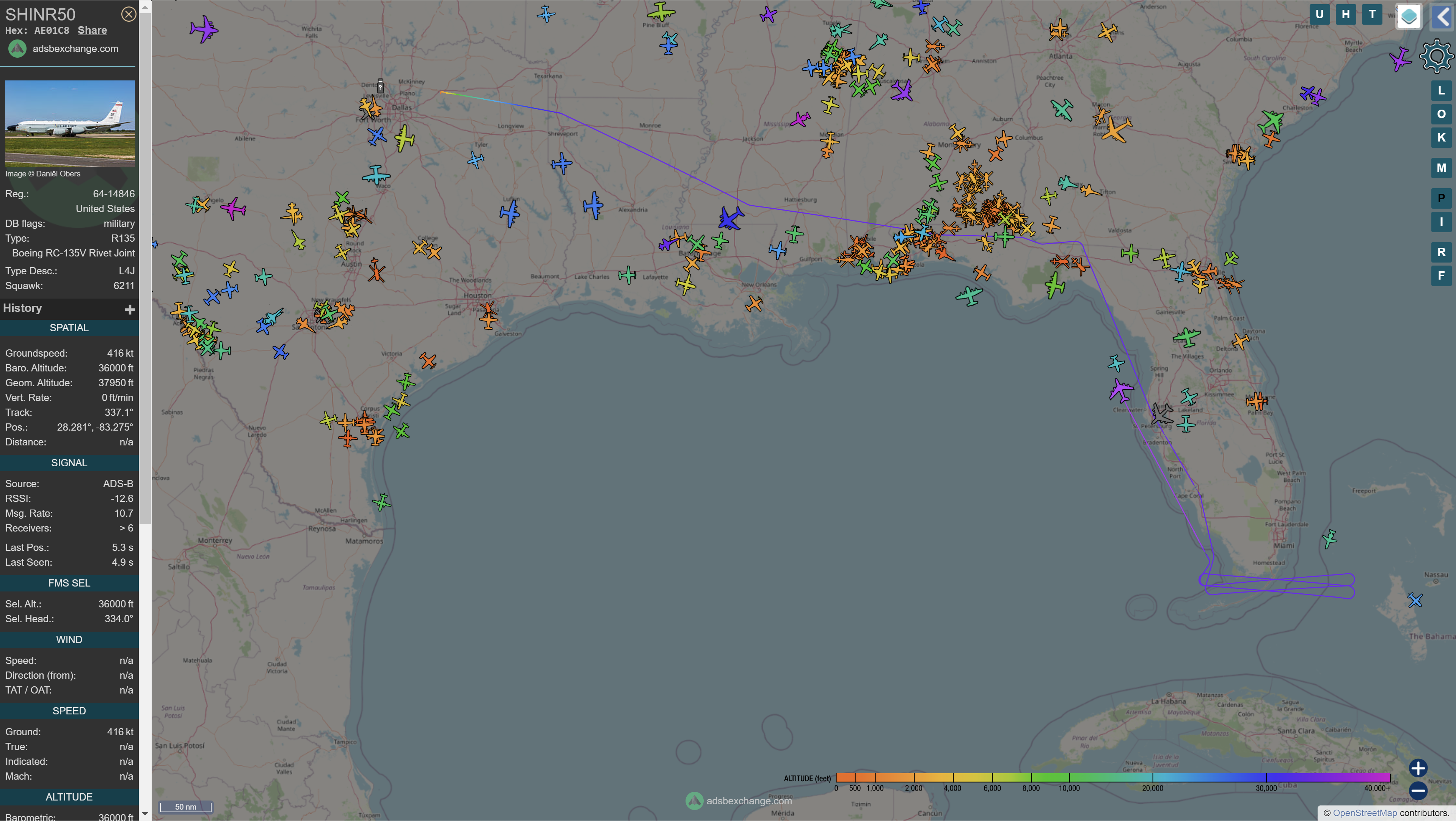Toggle the M map option button
The height and width of the screenshot is (821, 1456).
1441,168
